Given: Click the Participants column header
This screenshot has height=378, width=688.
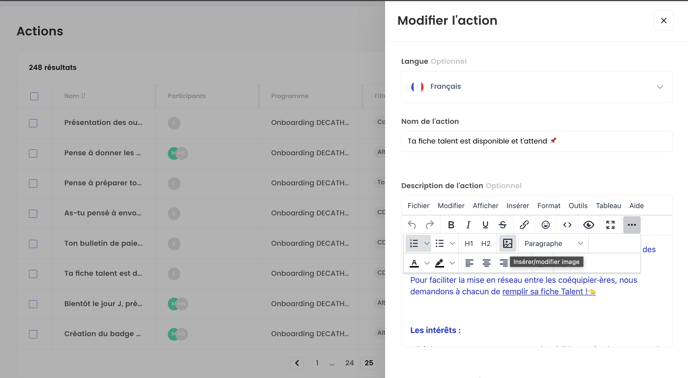Looking at the screenshot, I should tap(186, 96).
